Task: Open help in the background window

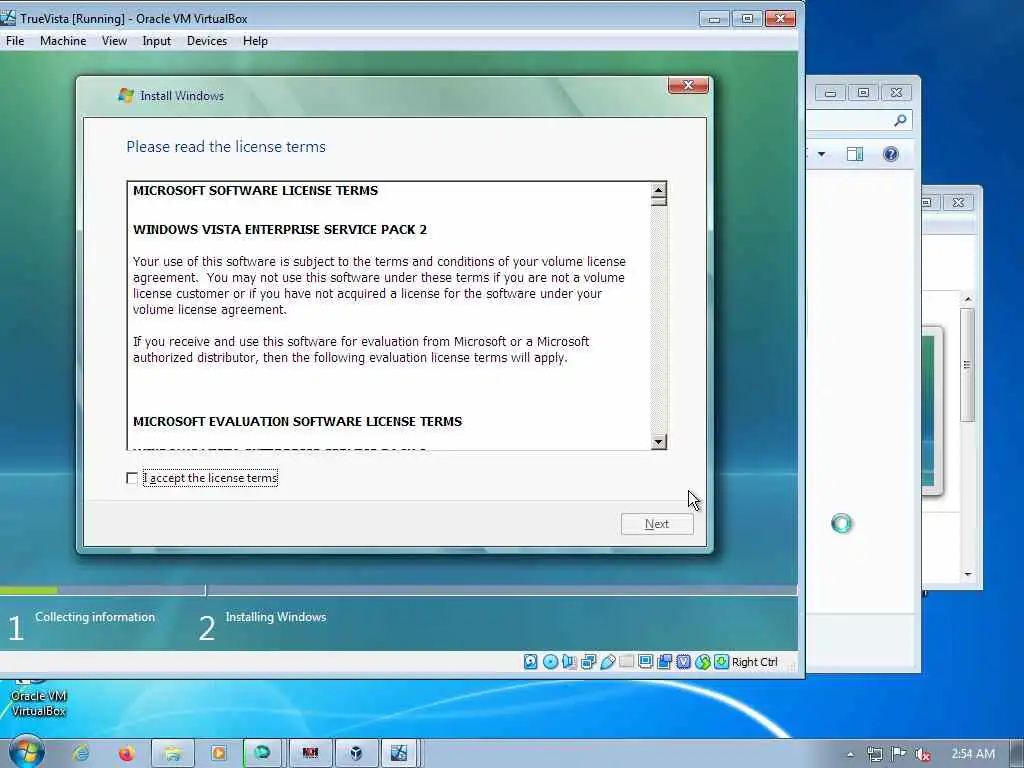Action: coord(891,154)
